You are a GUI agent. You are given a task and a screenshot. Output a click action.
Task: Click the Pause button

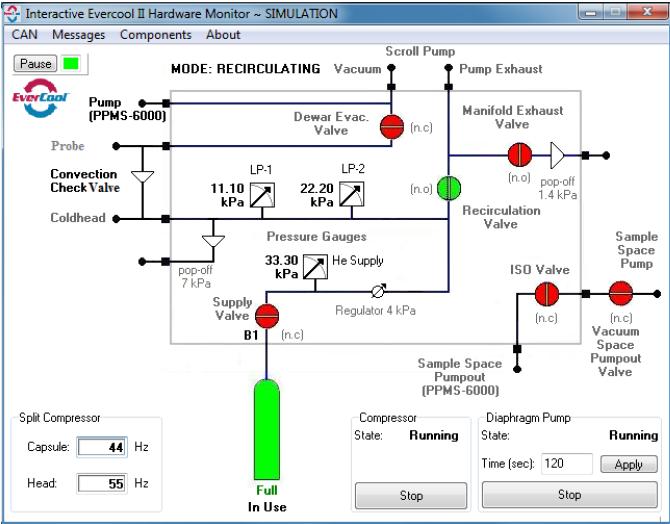pyautogui.click(x=35, y=63)
